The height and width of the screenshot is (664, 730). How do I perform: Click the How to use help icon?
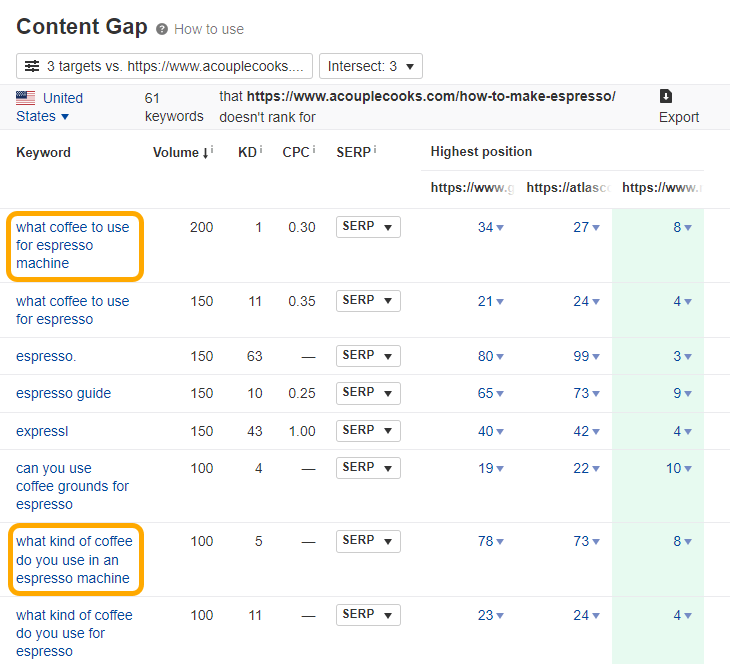pos(162,29)
